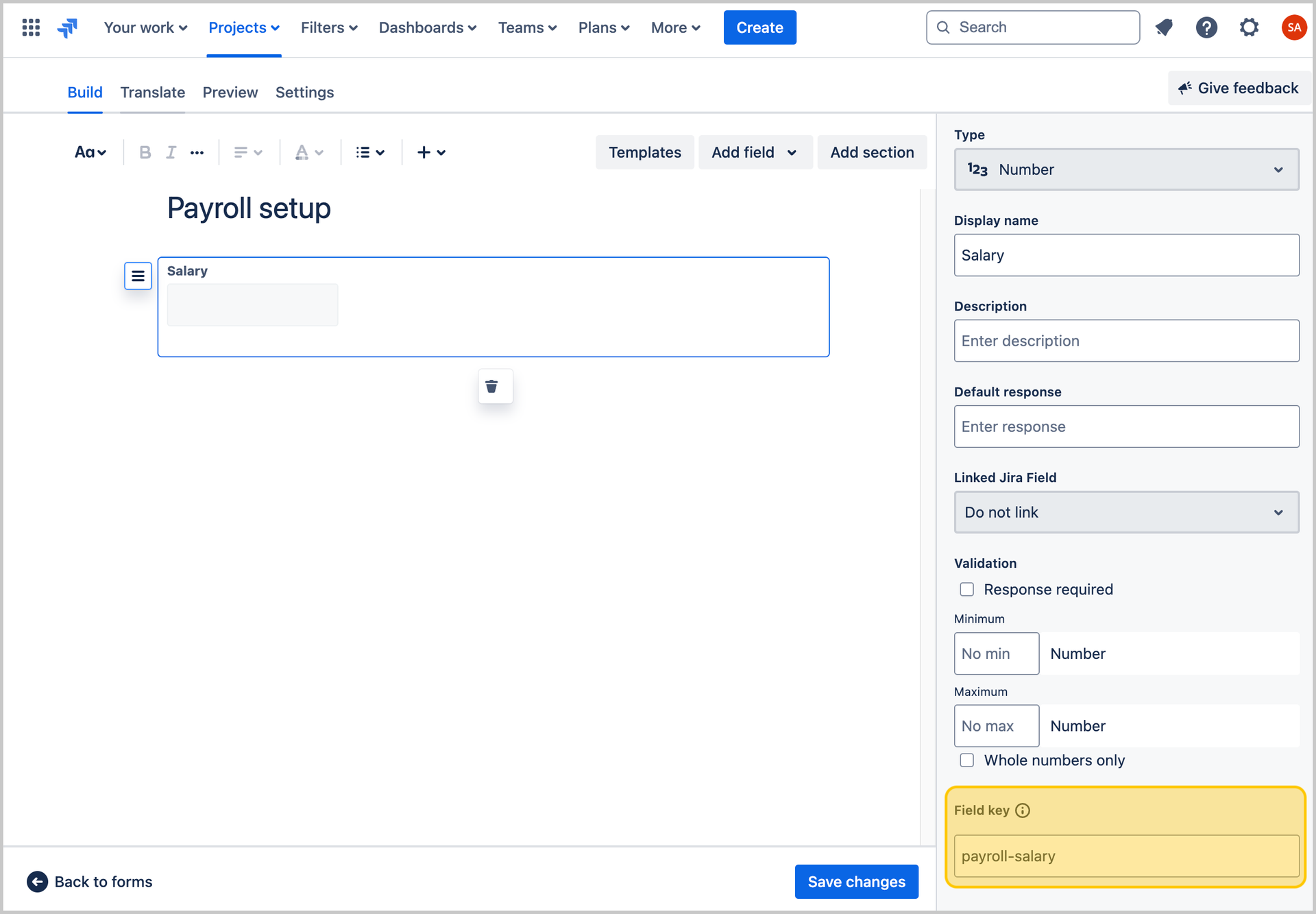
Task: Click the info icon beside Field key
Action: point(1023,810)
